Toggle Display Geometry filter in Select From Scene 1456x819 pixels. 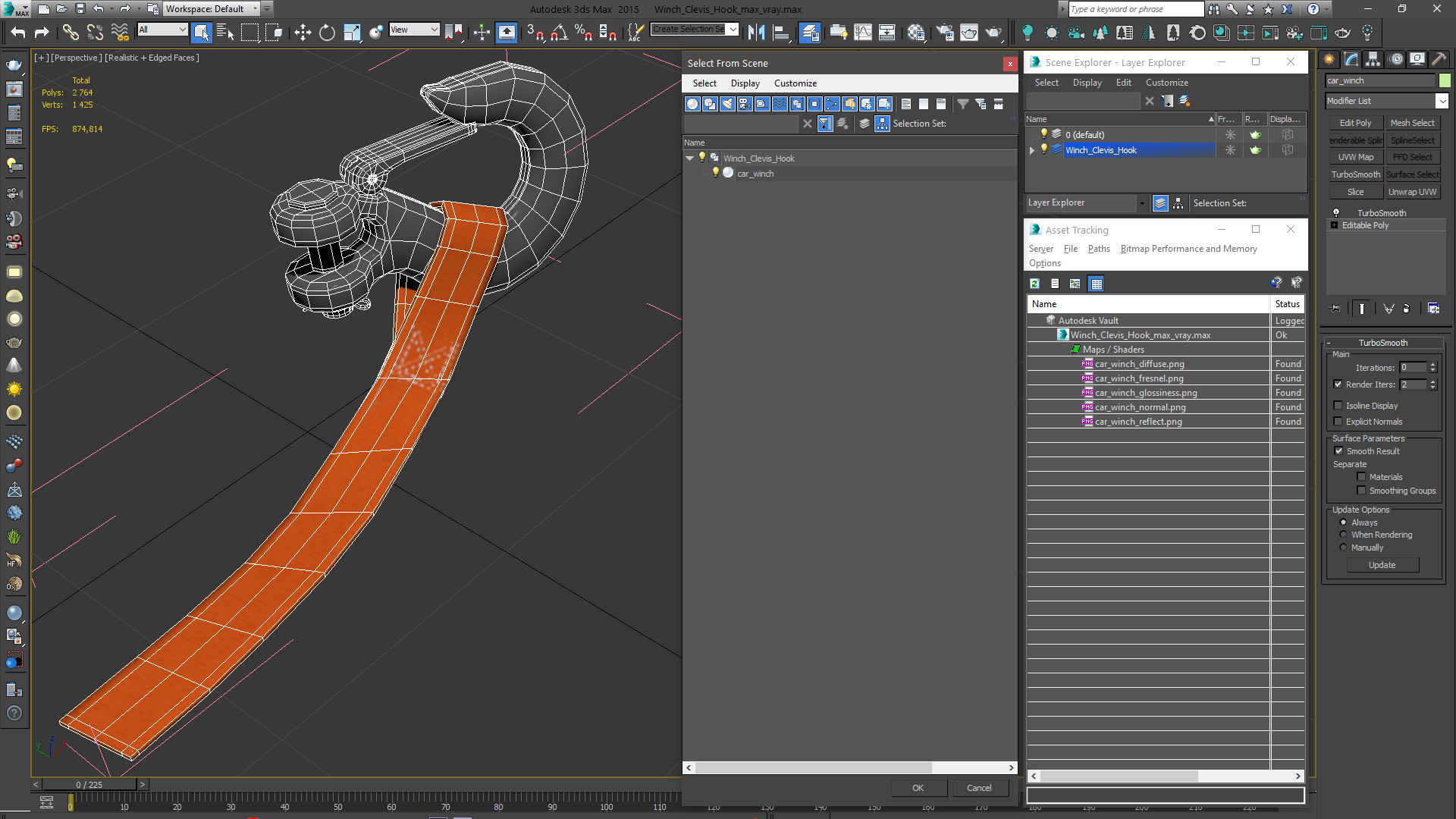[692, 104]
